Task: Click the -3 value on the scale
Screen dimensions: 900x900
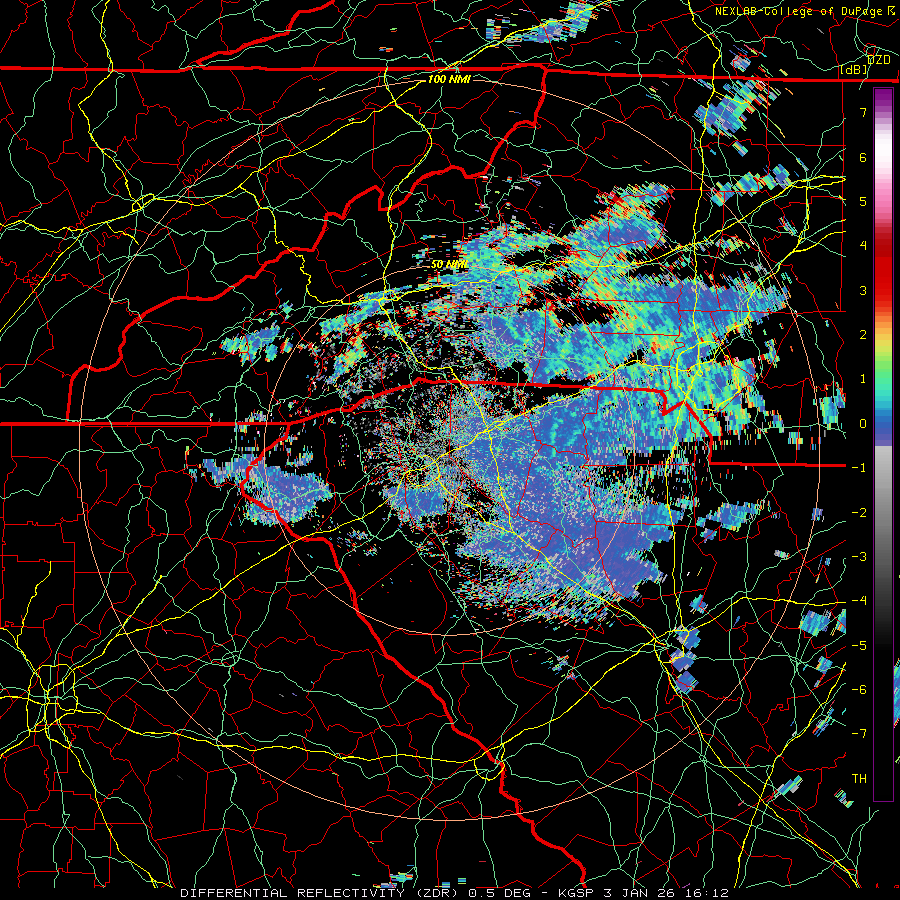Action: pos(859,557)
